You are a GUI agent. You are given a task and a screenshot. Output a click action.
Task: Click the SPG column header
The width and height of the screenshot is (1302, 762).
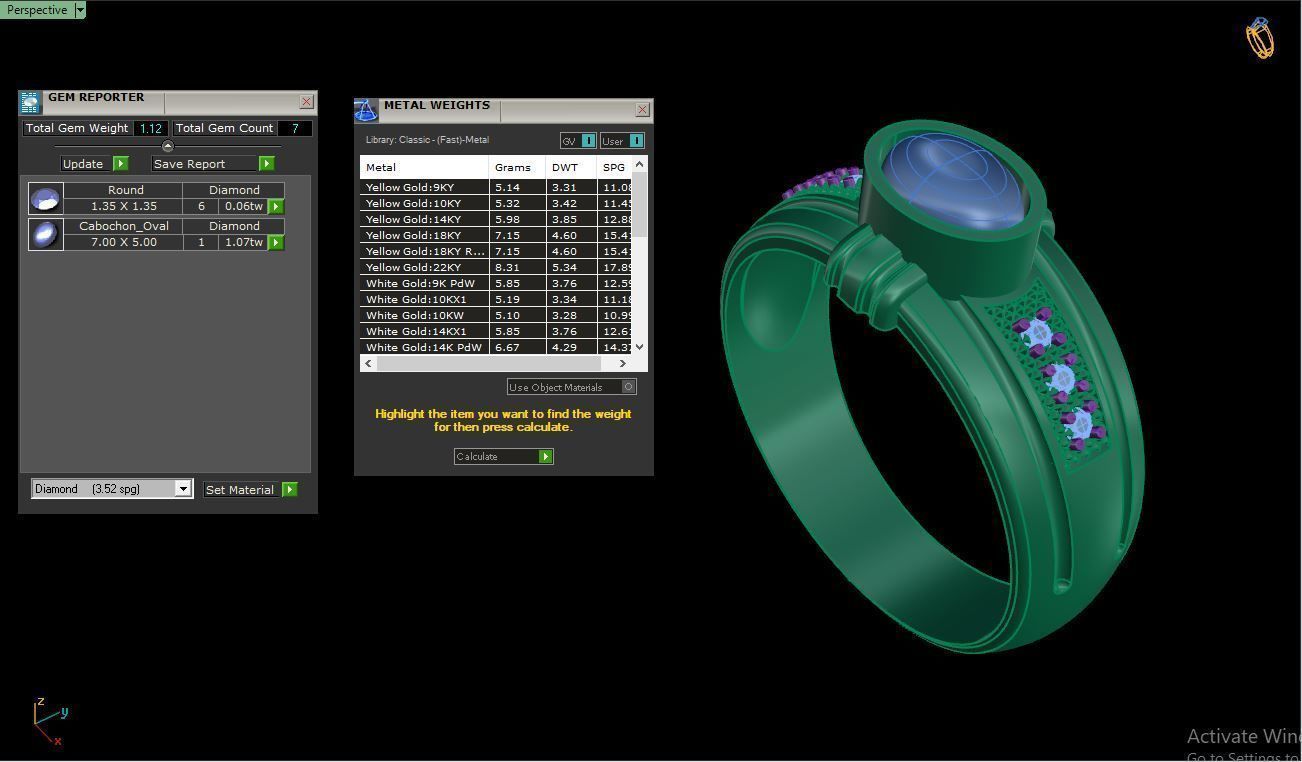pyautogui.click(x=614, y=167)
